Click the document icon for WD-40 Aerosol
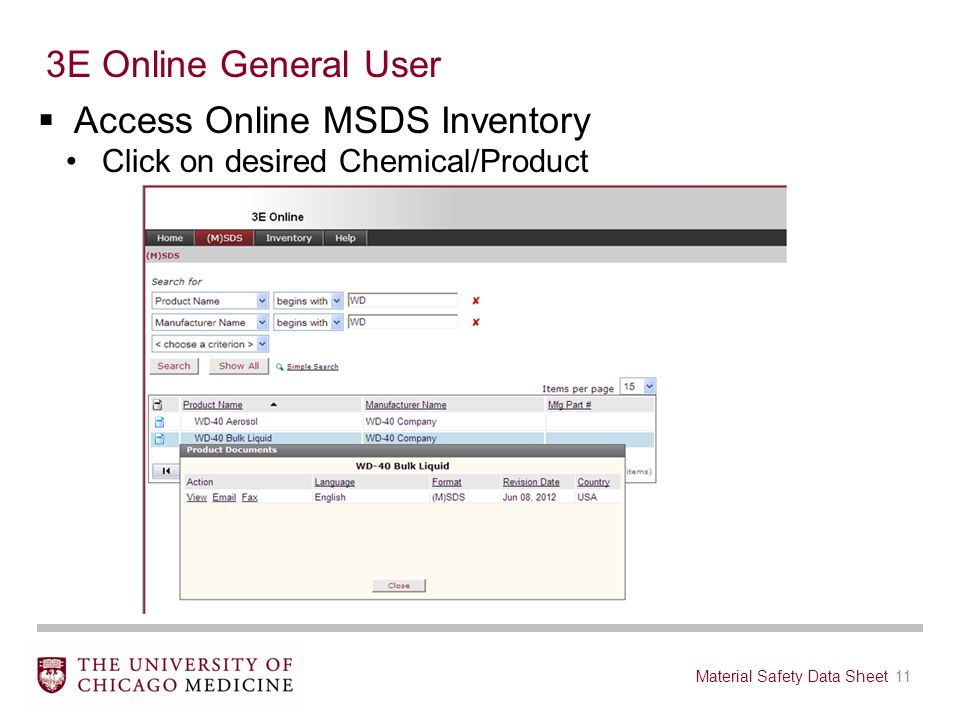Image resolution: width=960 pixels, height=720 pixels. pos(159,422)
